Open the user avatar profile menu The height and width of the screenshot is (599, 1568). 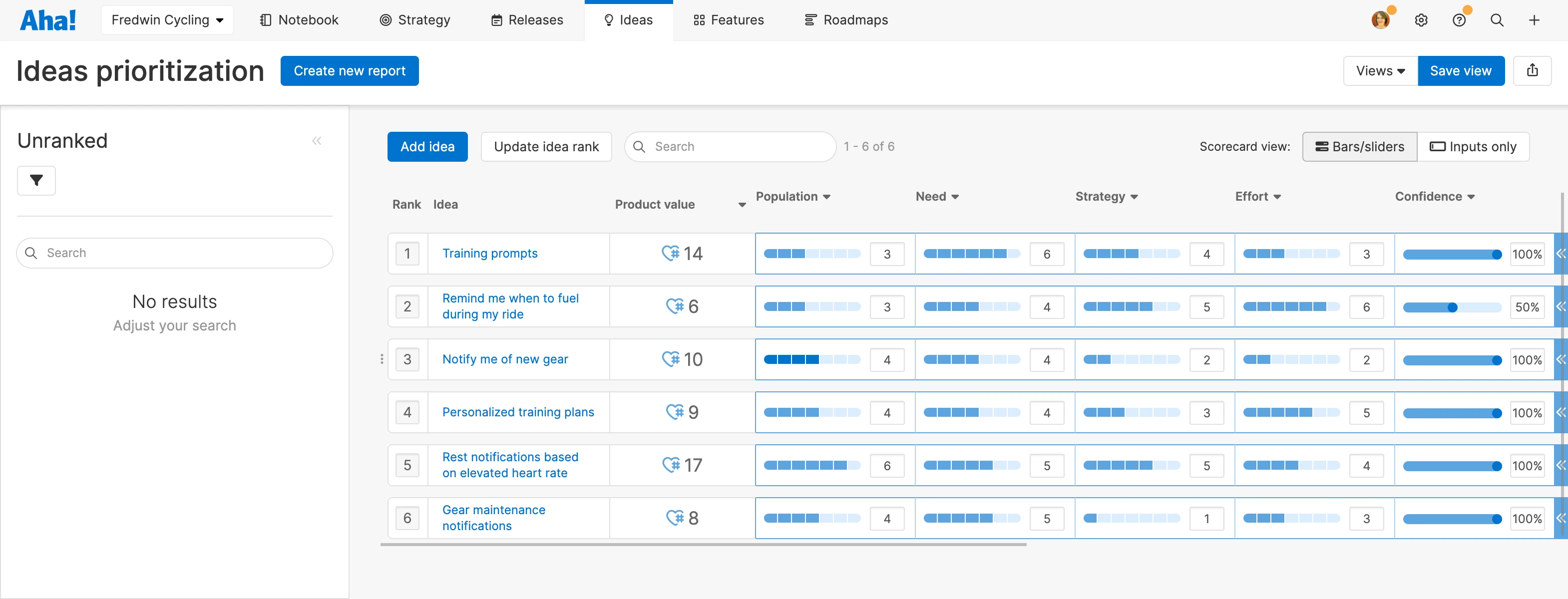(x=1381, y=20)
